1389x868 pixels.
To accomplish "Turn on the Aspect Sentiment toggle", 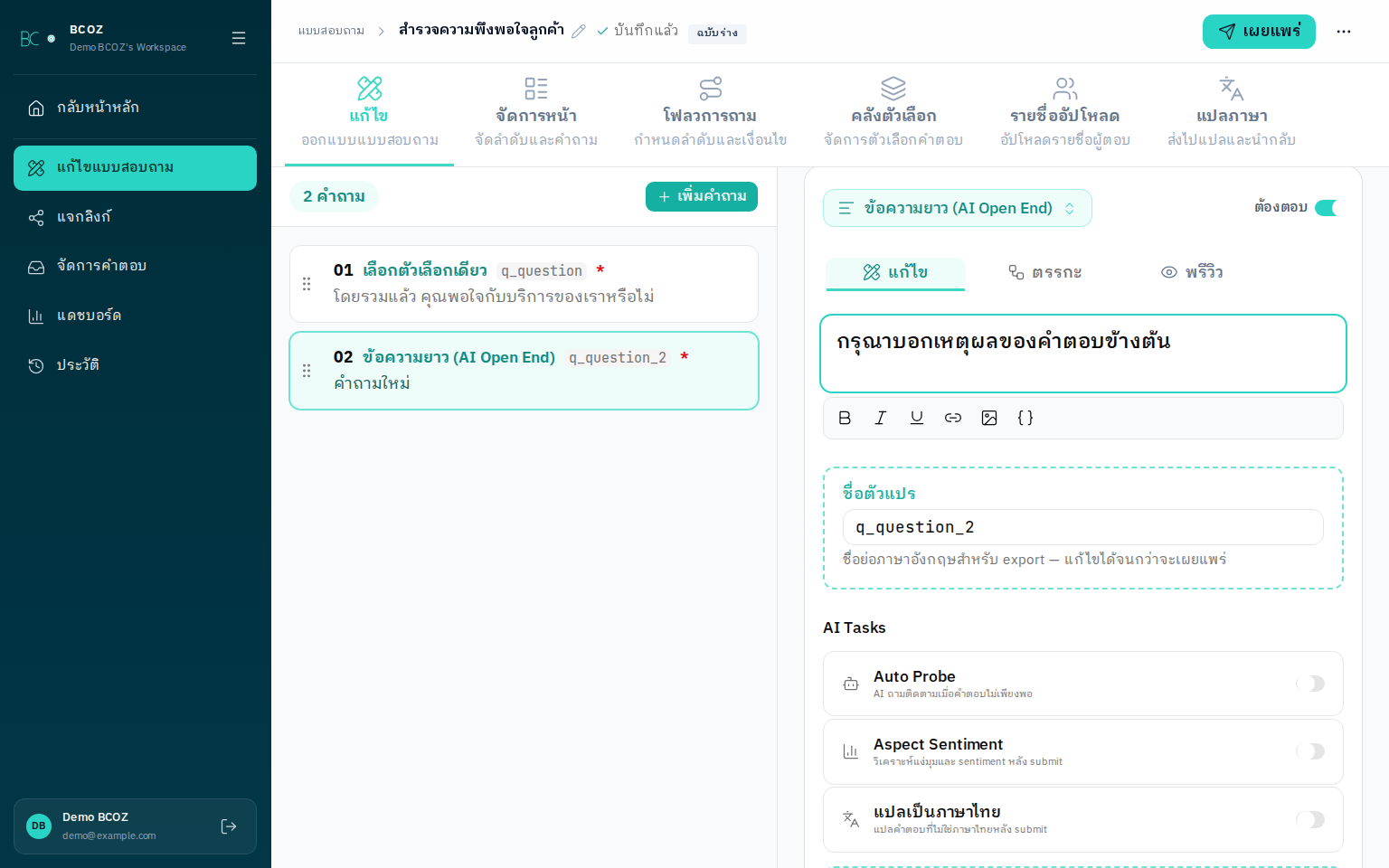I will 1310,751.
